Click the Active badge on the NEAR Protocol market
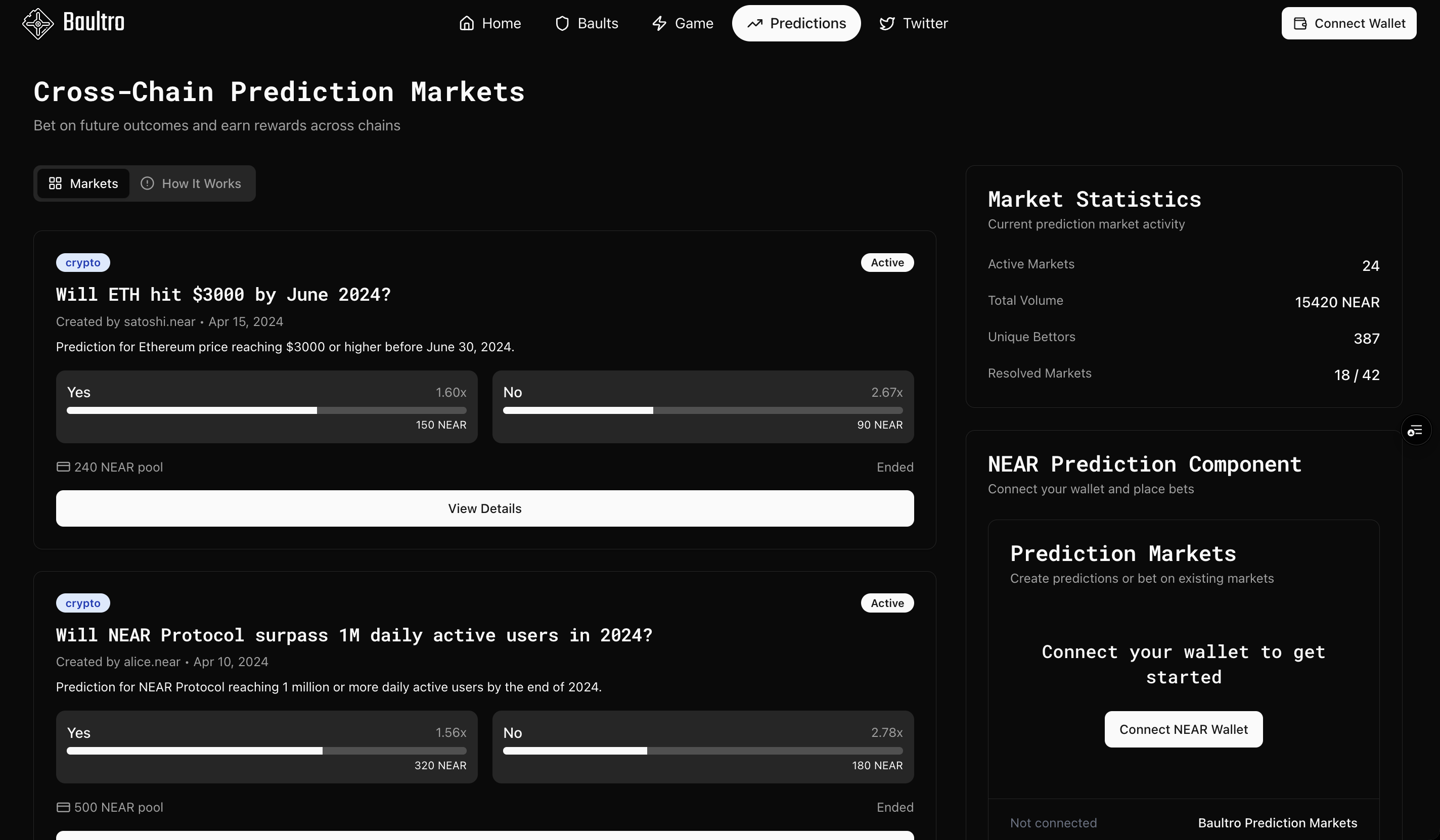 [x=887, y=603]
